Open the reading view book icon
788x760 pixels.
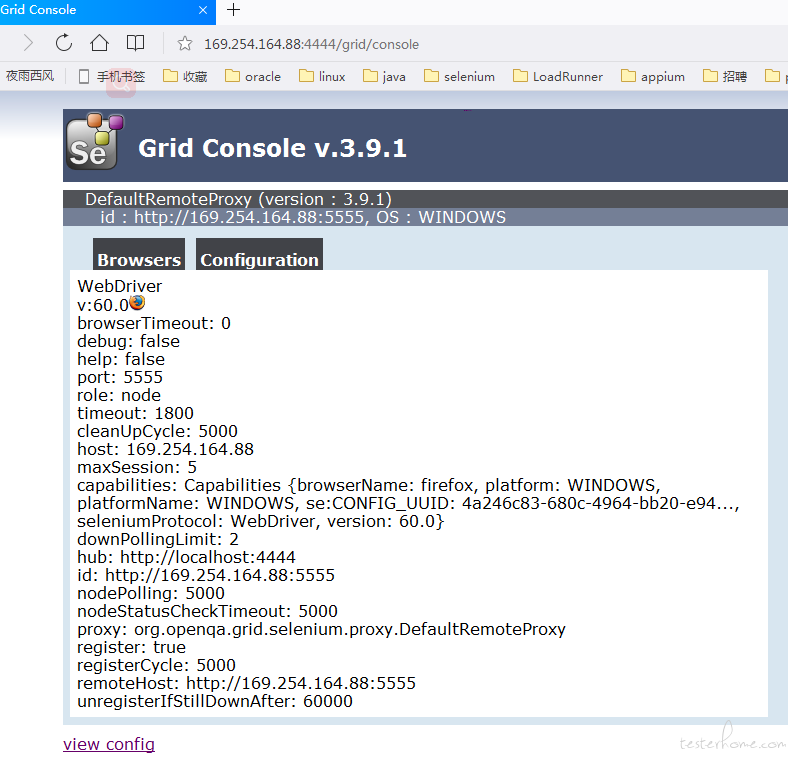tap(135, 43)
